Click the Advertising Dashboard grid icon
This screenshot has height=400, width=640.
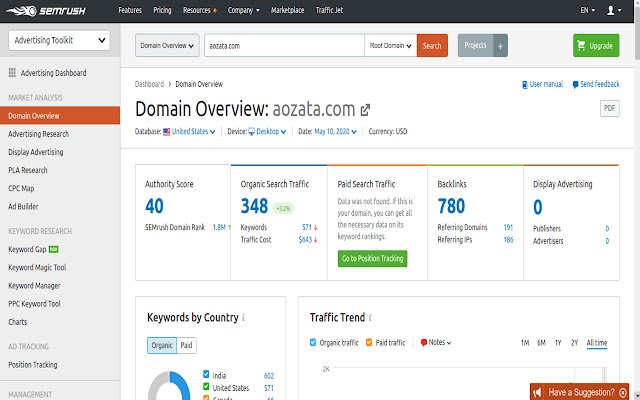(12, 73)
